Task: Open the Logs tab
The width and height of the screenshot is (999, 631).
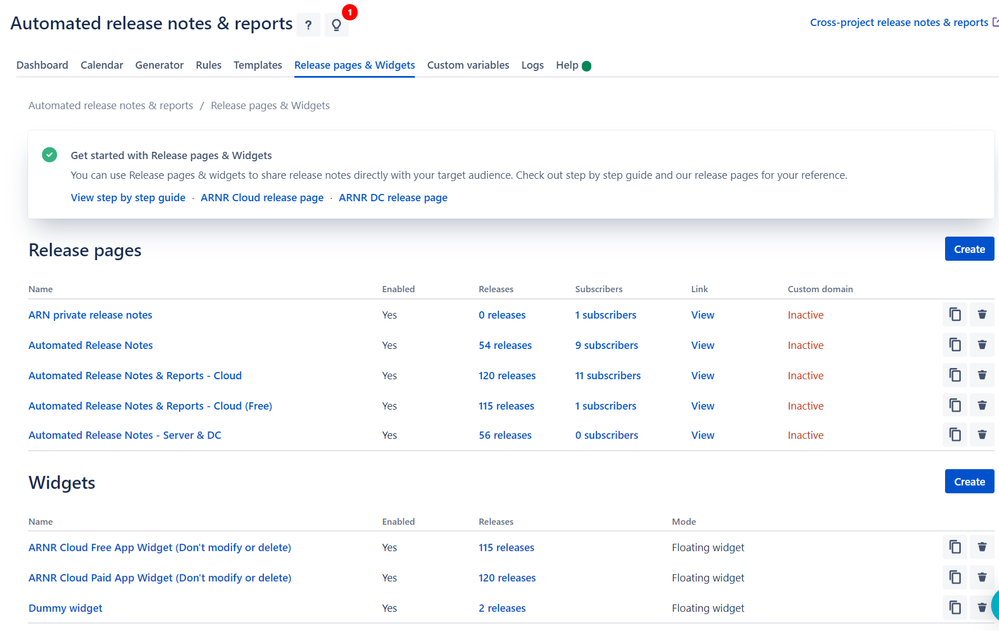Action: coord(532,65)
